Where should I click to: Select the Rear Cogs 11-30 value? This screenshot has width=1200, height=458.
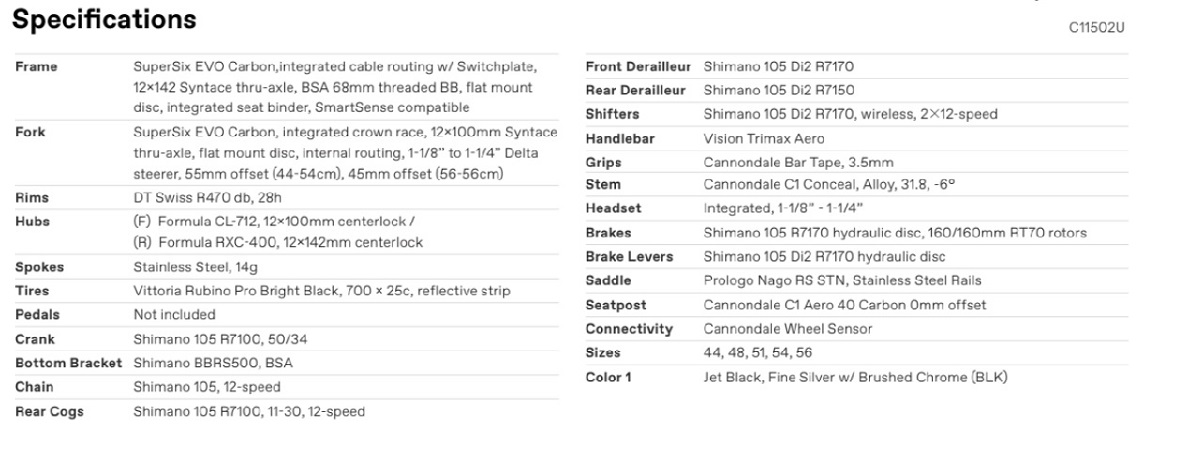tap(249, 411)
